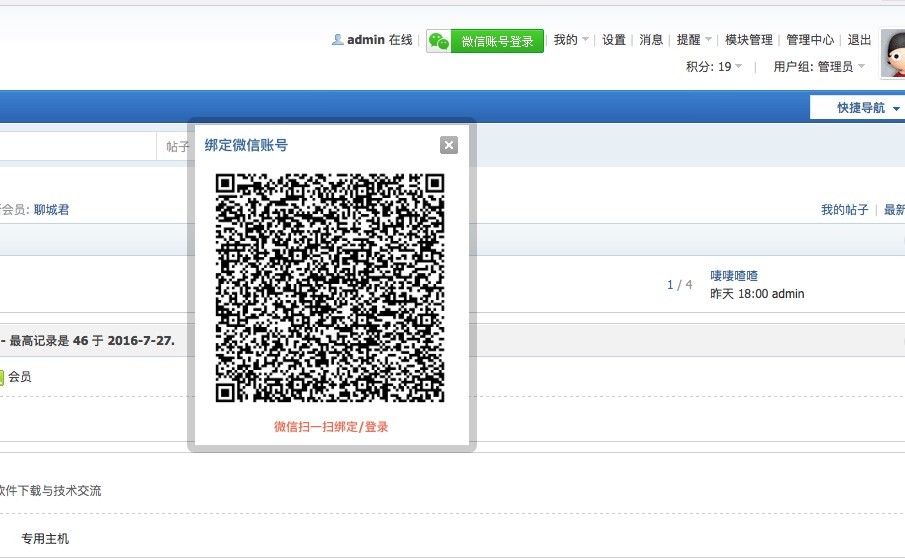905x559 pixels.
Task: Close the 绑定微信账号 dialog
Action: pos(449,145)
